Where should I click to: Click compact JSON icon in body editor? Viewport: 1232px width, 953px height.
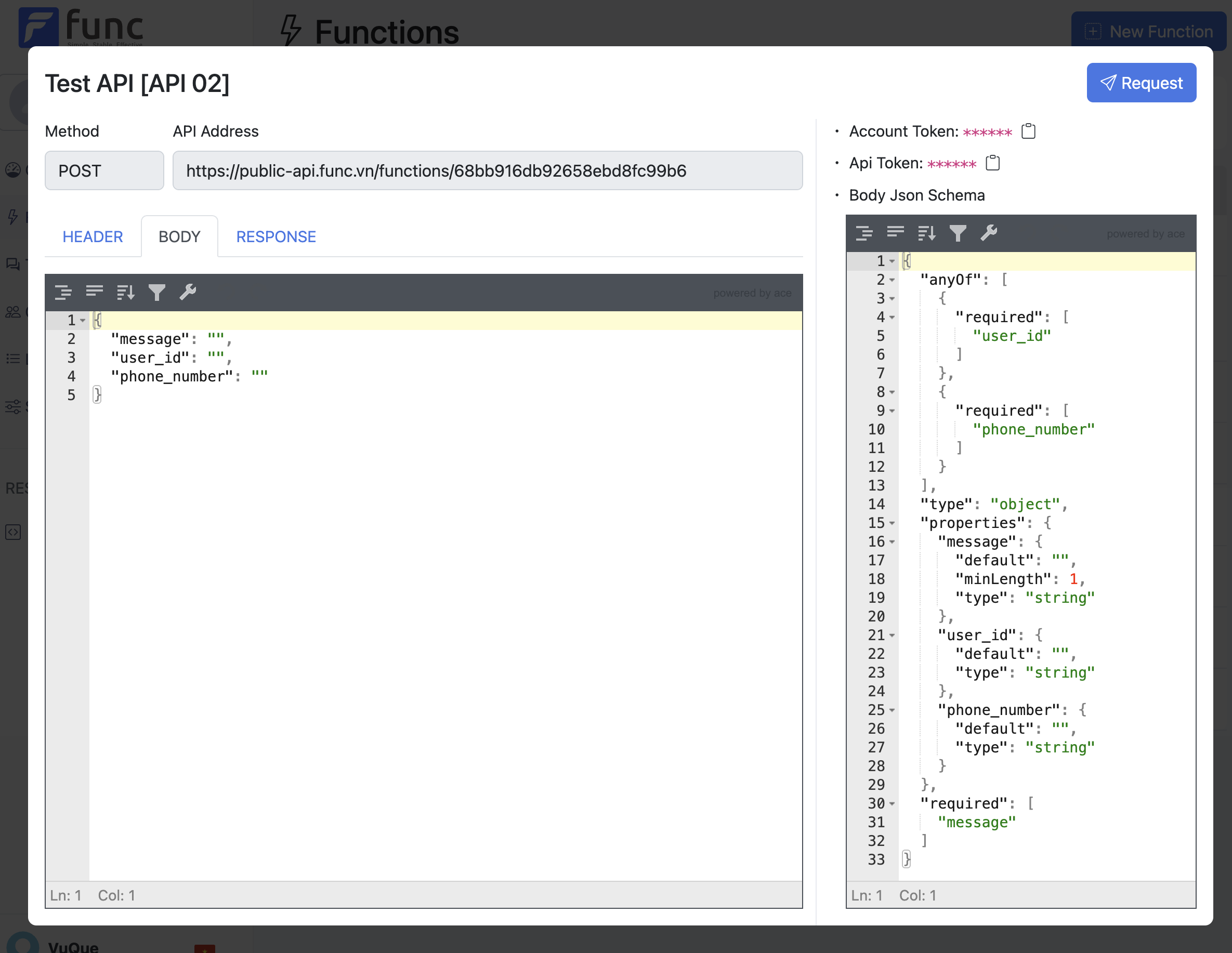94,292
